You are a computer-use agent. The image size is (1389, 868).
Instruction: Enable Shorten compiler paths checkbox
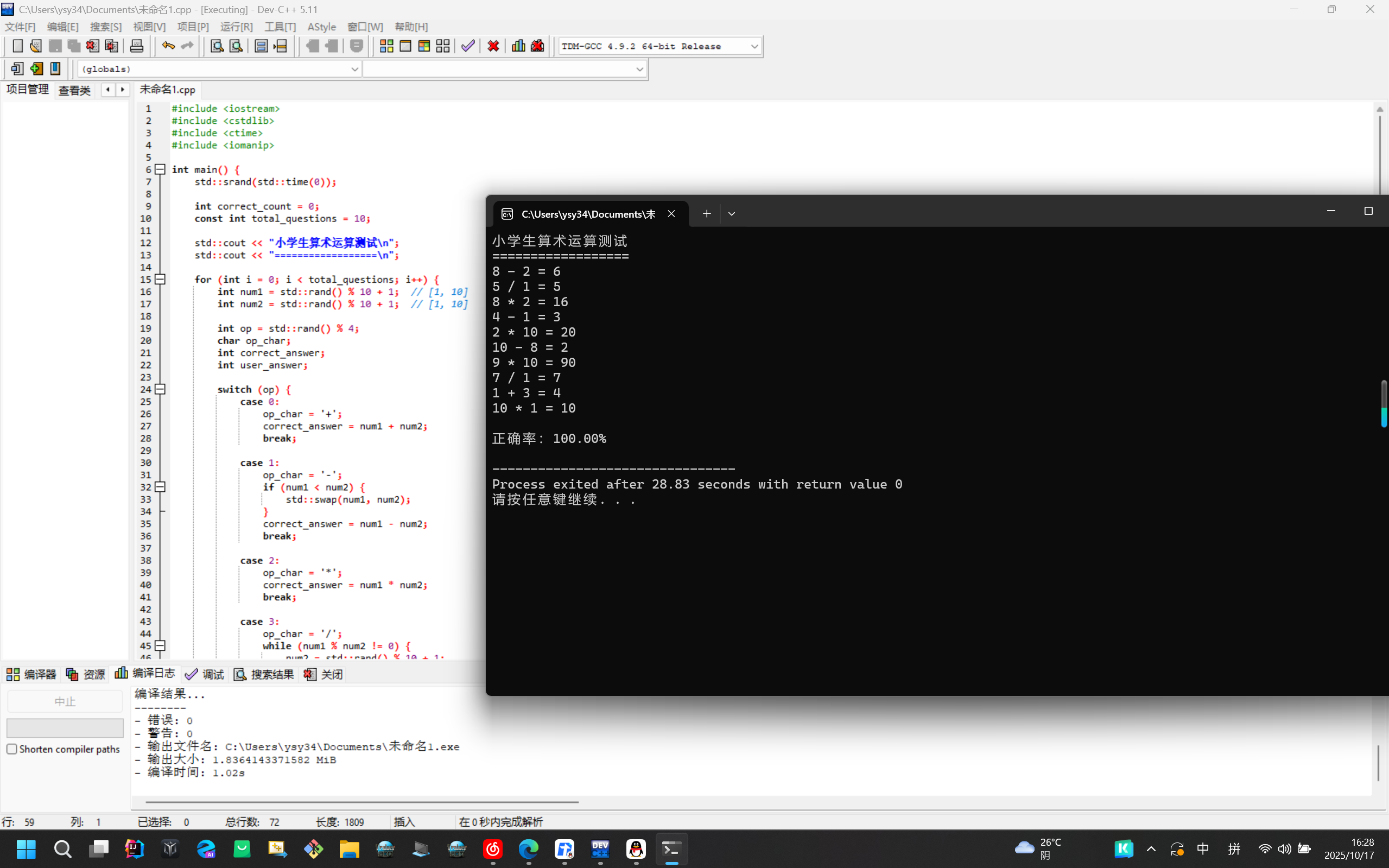12,749
